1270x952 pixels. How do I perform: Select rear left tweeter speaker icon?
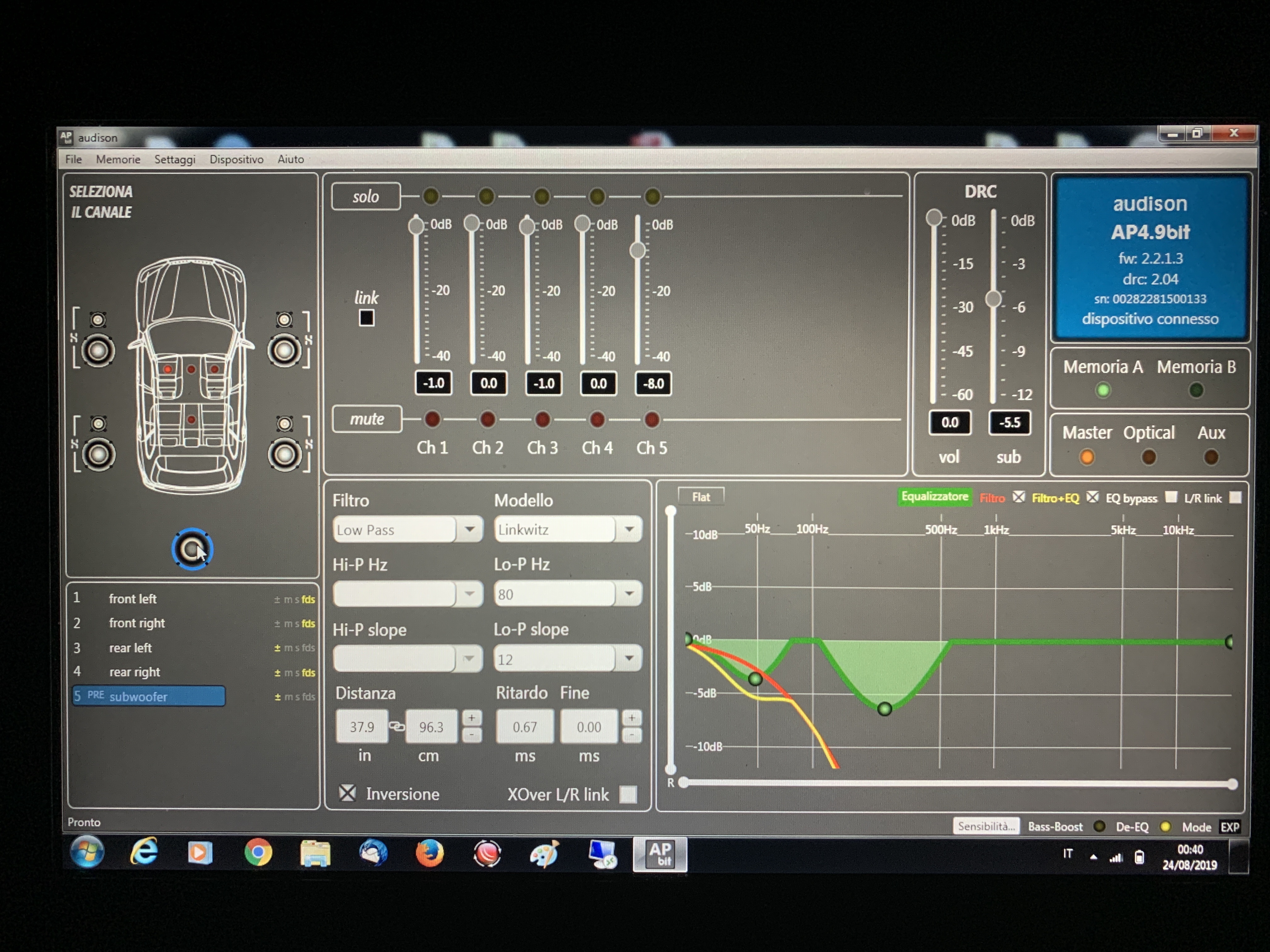tap(99, 424)
